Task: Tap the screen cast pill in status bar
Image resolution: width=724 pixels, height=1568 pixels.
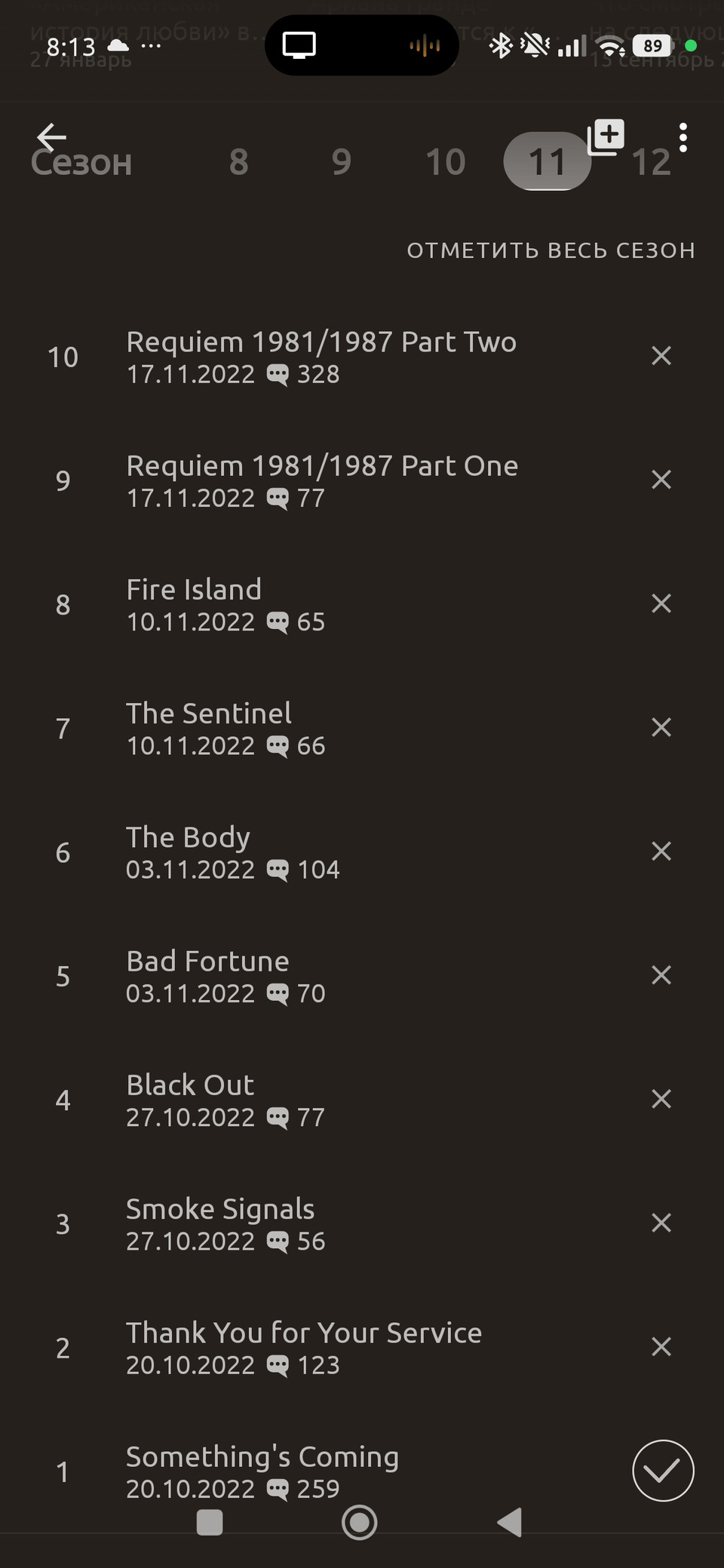Action: coord(361,46)
